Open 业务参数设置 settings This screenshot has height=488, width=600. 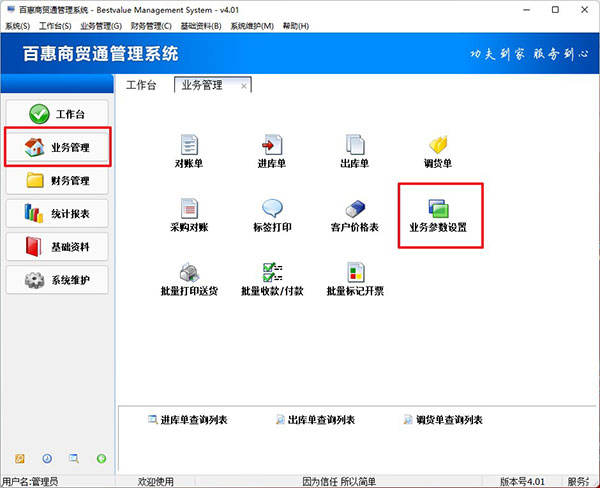438,215
